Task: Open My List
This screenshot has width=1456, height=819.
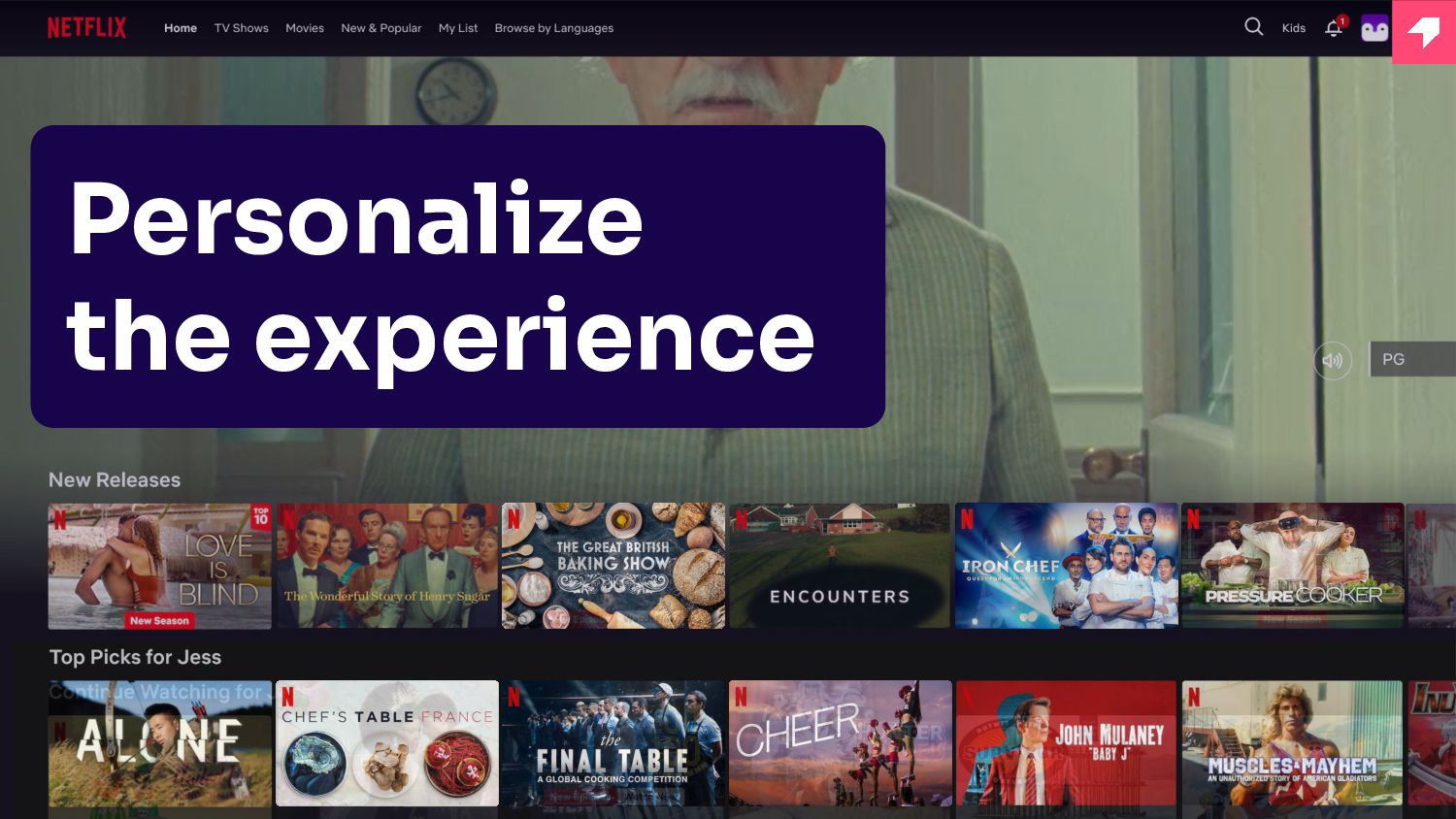Action: click(458, 28)
